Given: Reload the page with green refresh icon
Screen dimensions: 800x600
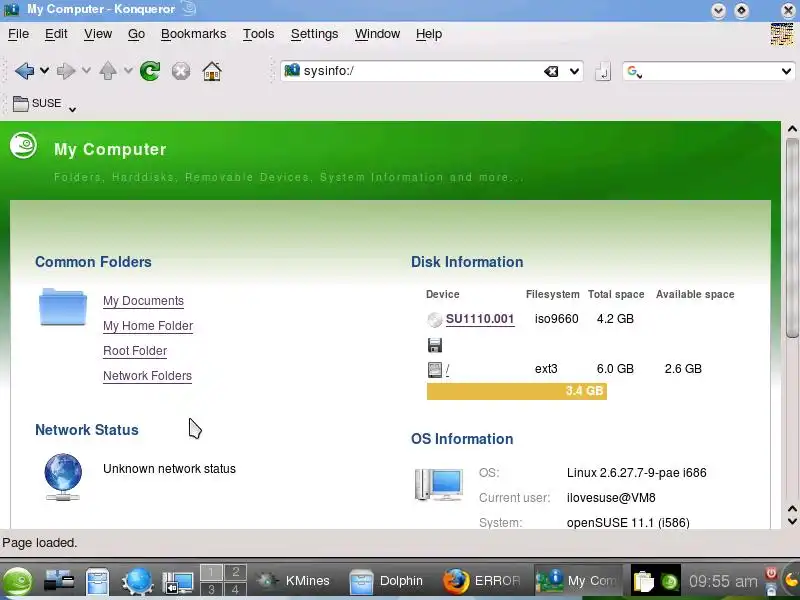Looking at the screenshot, I should 150,71.
